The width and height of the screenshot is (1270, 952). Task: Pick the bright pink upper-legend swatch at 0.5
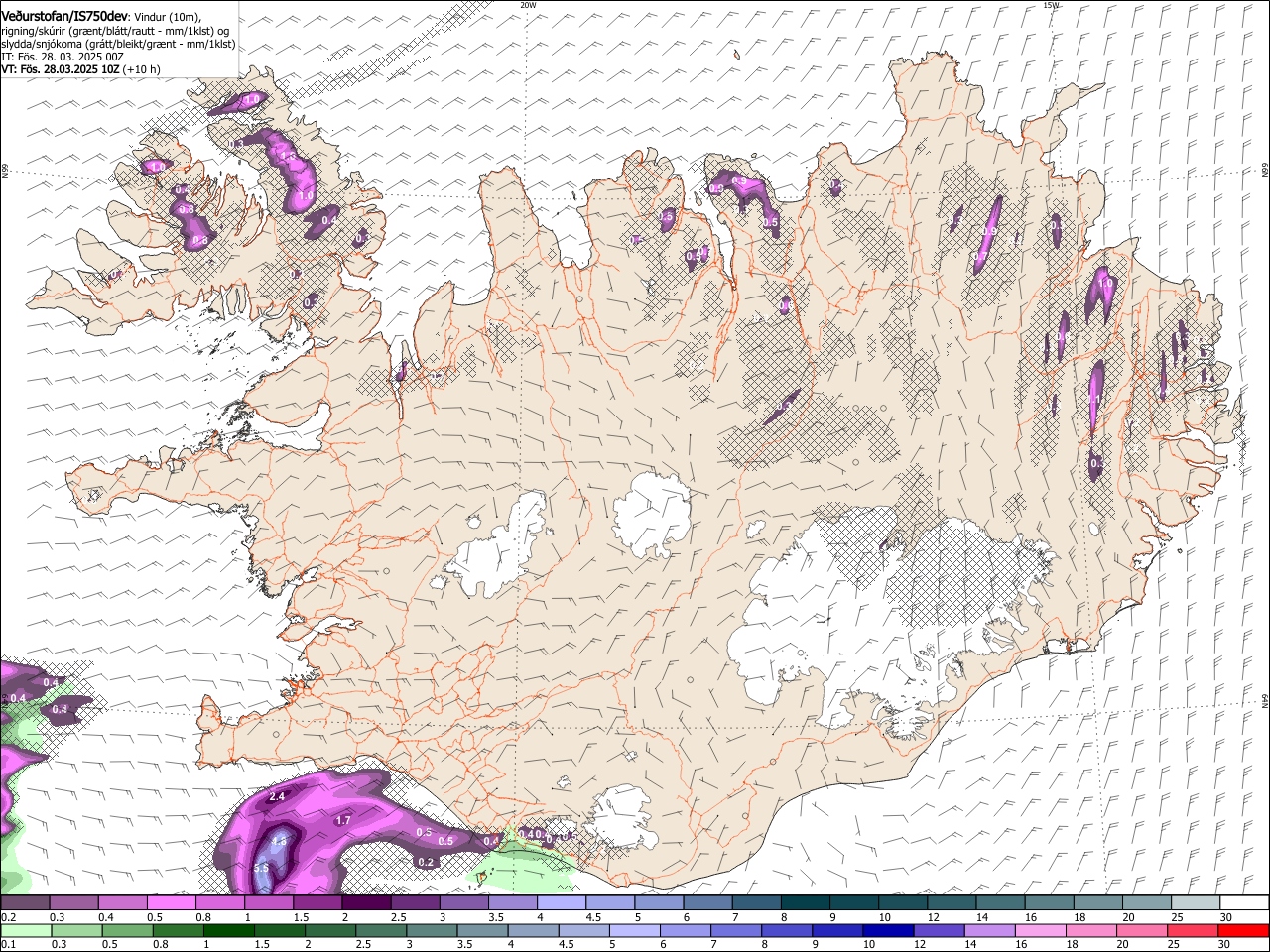tap(171, 903)
